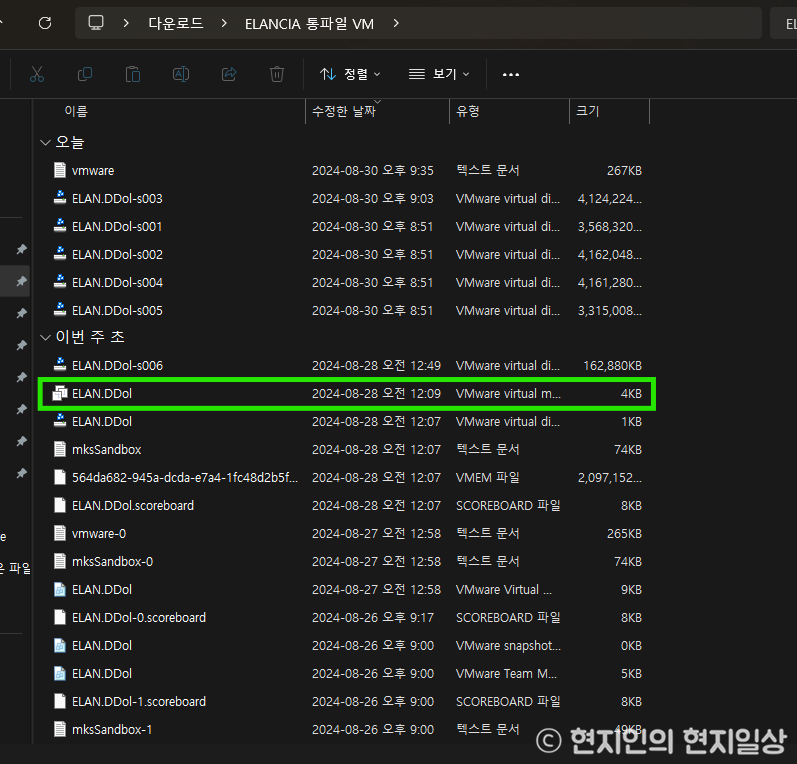The image size is (797, 764).
Task: Click ELANCIA 통파일 VM breadcrumb
Action: coord(309,23)
